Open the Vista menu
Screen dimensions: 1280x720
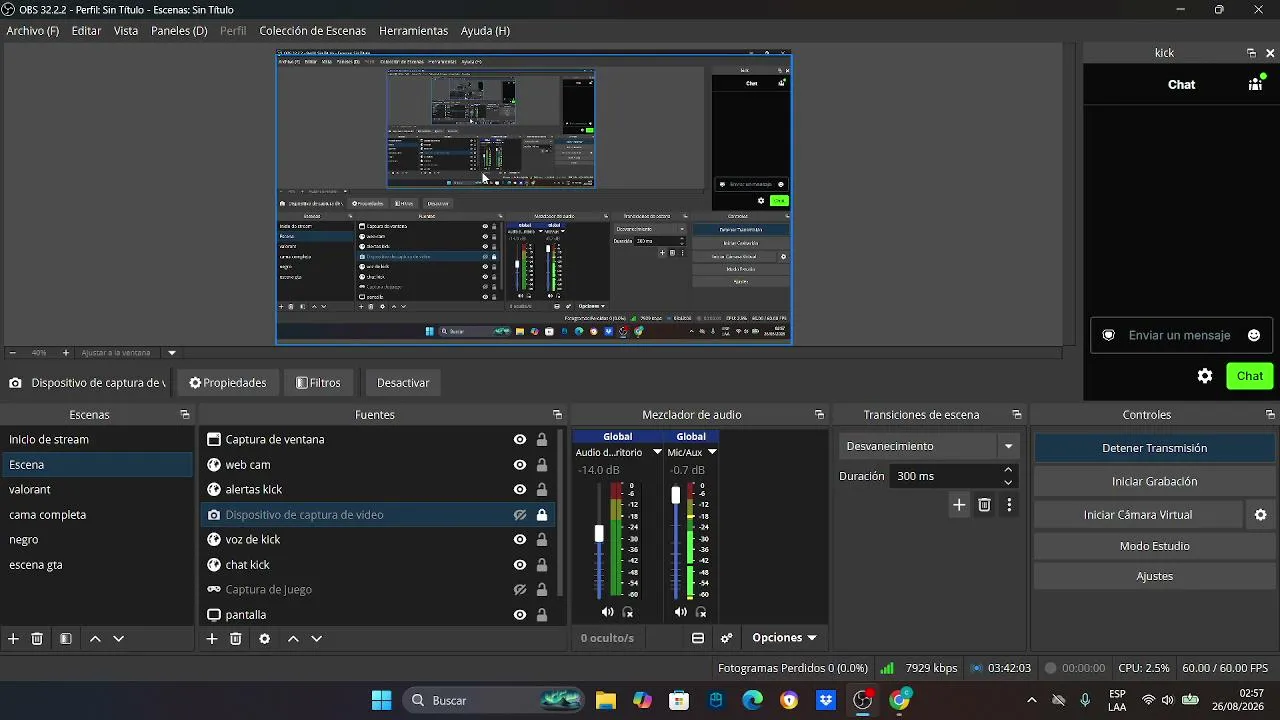click(x=126, y=31)
